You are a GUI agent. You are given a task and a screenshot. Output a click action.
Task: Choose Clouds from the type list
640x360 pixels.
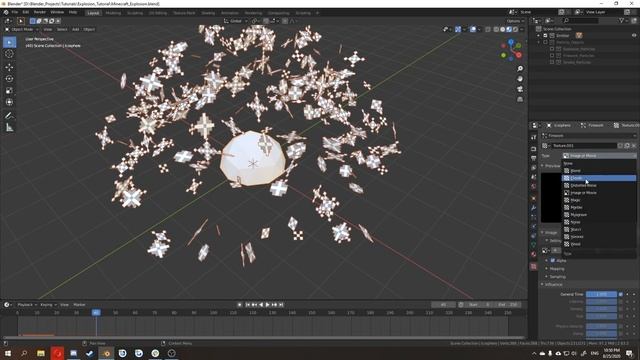[x=599, y=178]
